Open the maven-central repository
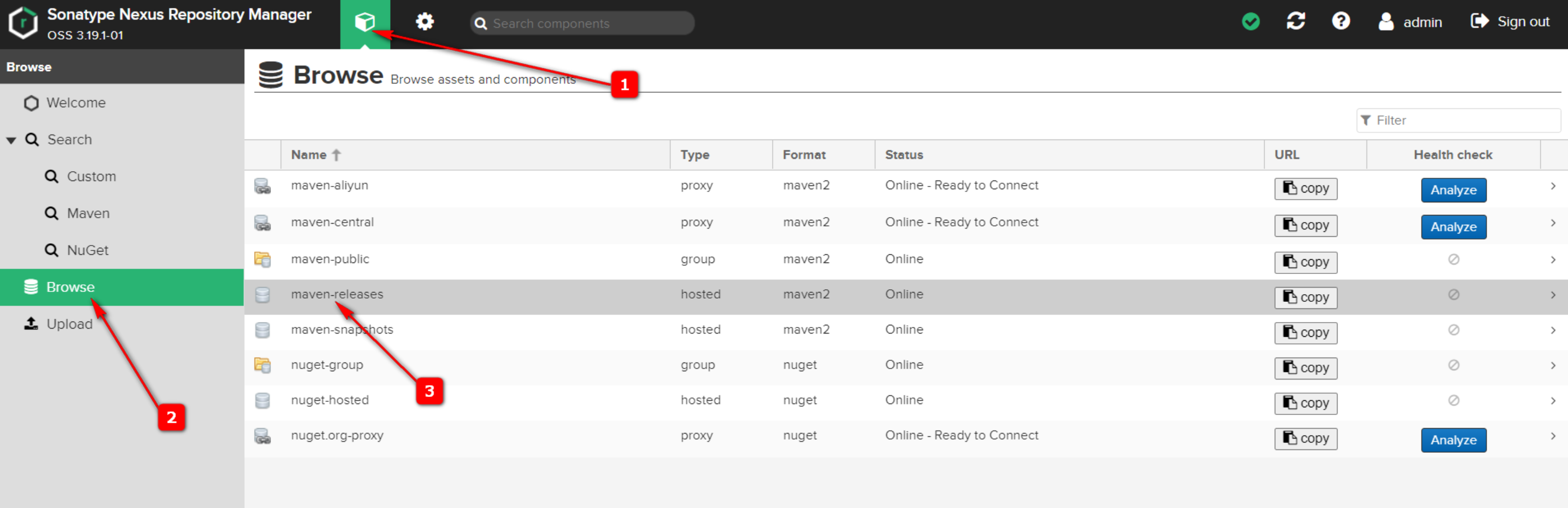Screen dimensions: 1568x508 (332, 223)
